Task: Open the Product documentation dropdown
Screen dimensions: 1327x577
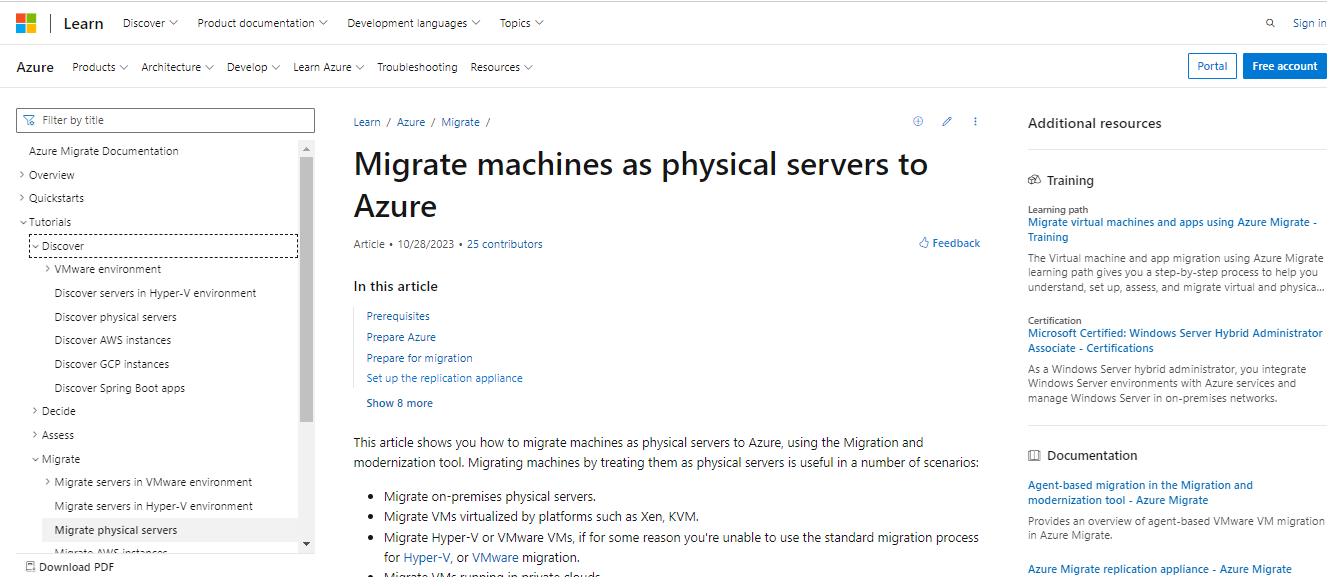Action: (262, 23)
